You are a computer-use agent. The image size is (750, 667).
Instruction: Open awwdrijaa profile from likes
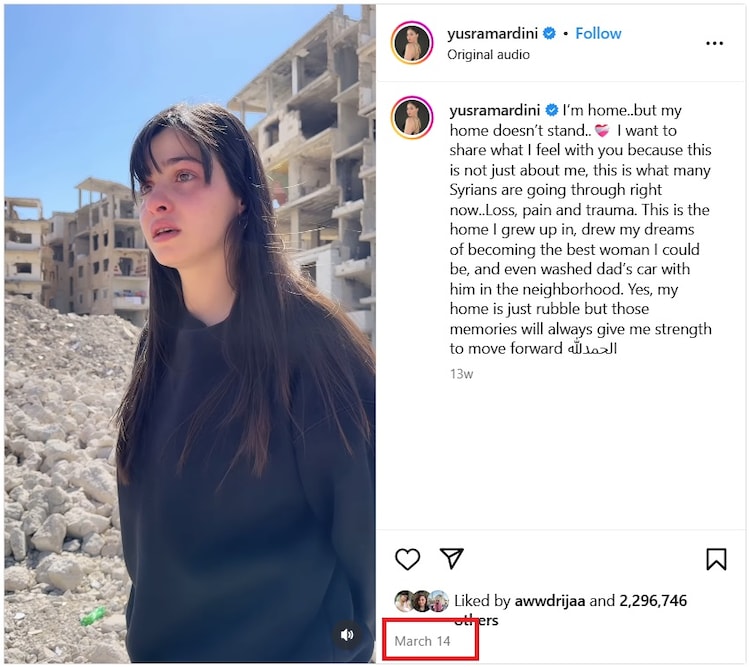click(x=550, y=600)
